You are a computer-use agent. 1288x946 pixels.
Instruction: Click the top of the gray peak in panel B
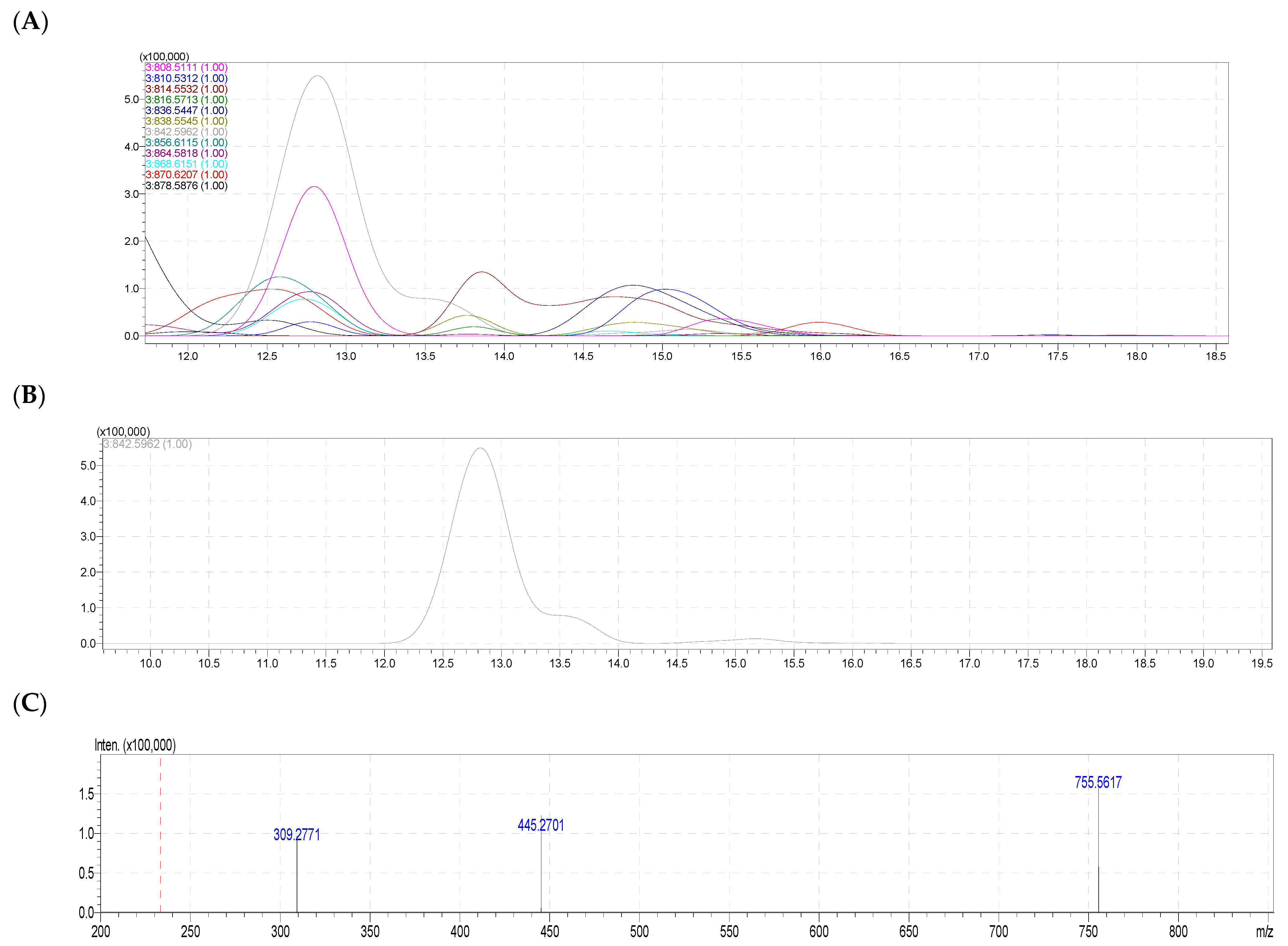click(x=480, y=448)
